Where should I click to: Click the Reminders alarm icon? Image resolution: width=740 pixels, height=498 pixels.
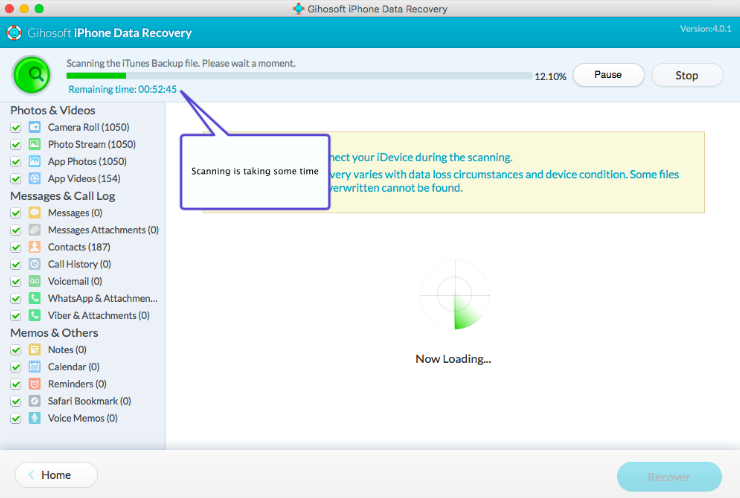[x=34, y=384]
